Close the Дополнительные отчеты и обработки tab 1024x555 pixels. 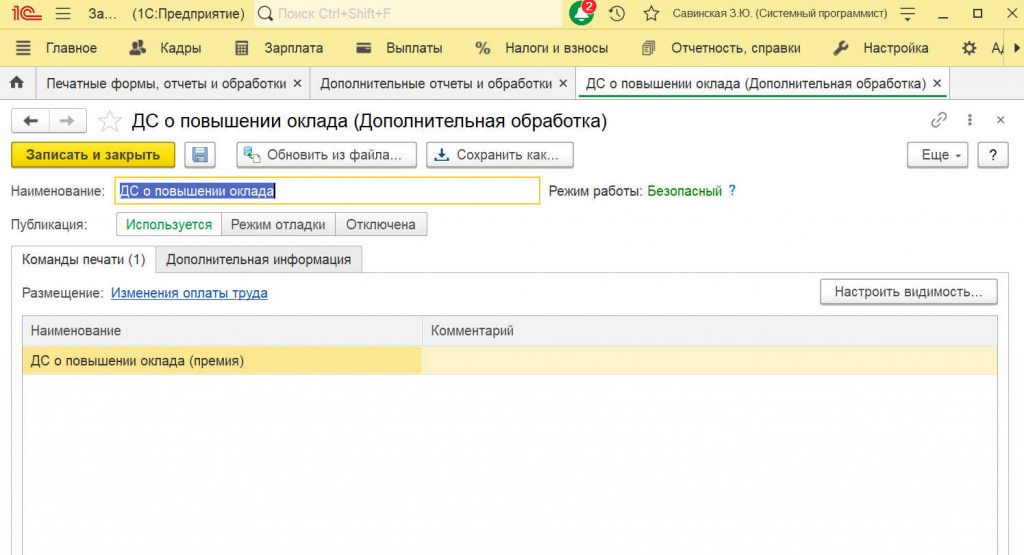point(563,83)
